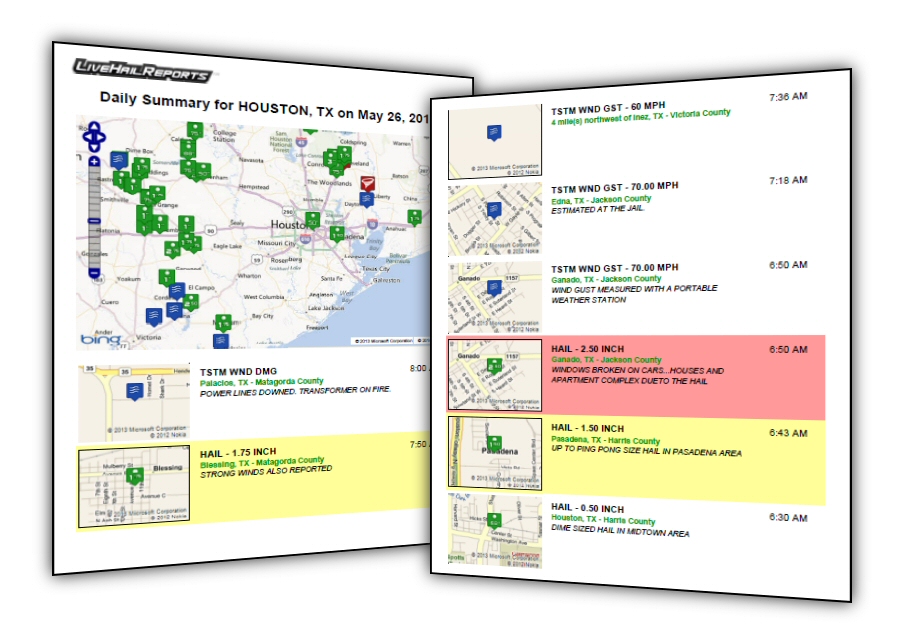
Task: Click 'Palacios, TX - Matagorda County' link
Action: pos(261,382)
